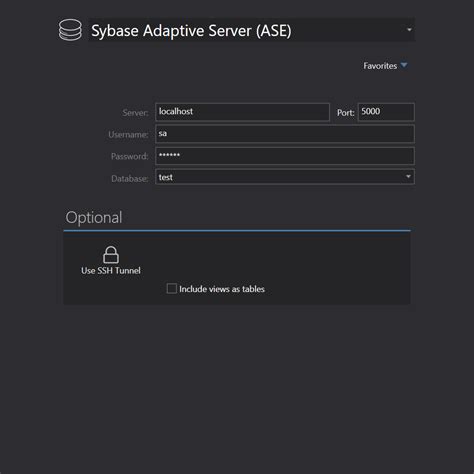Click the Server field containing localhost
474x474 pixels.
242,112
